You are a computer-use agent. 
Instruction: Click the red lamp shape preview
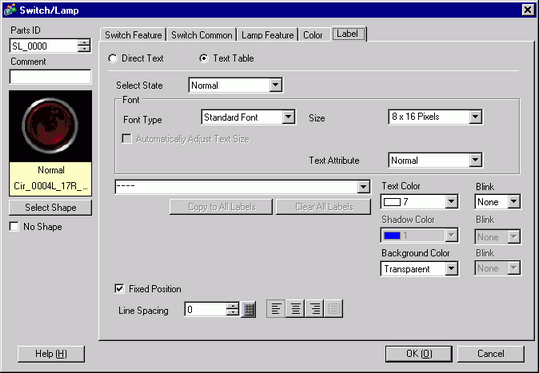(51, 126)
